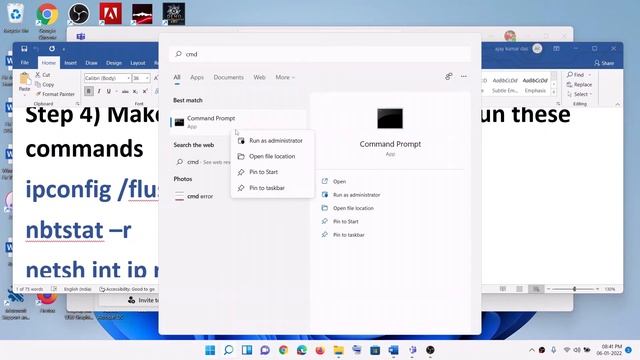Expand the Word Styles gallery more arrow

coord(554,93)
